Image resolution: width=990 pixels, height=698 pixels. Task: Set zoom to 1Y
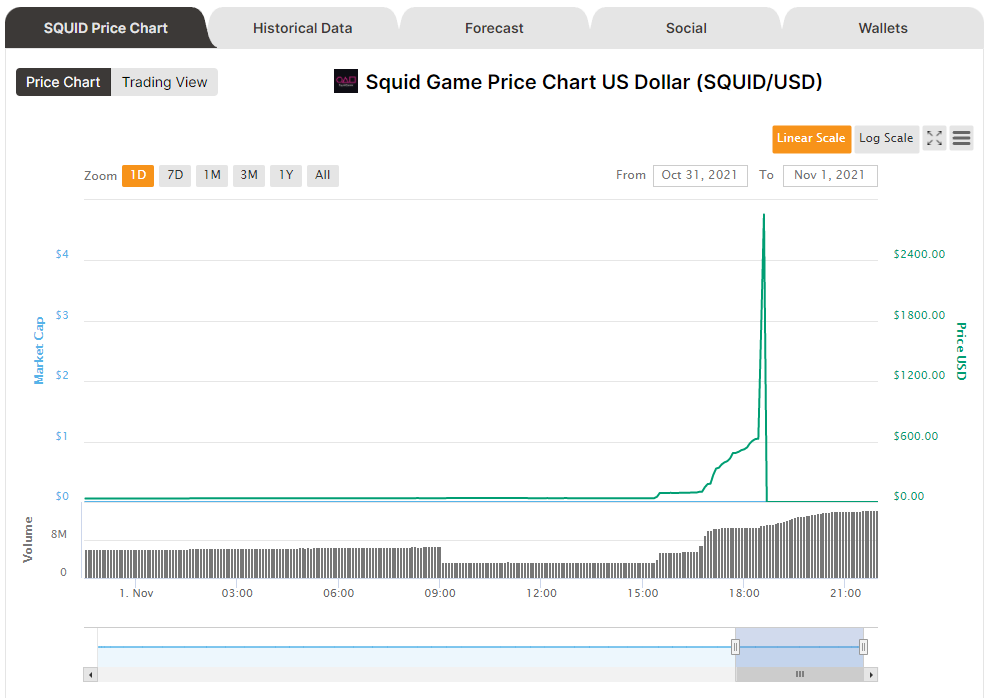click(286, 175)
